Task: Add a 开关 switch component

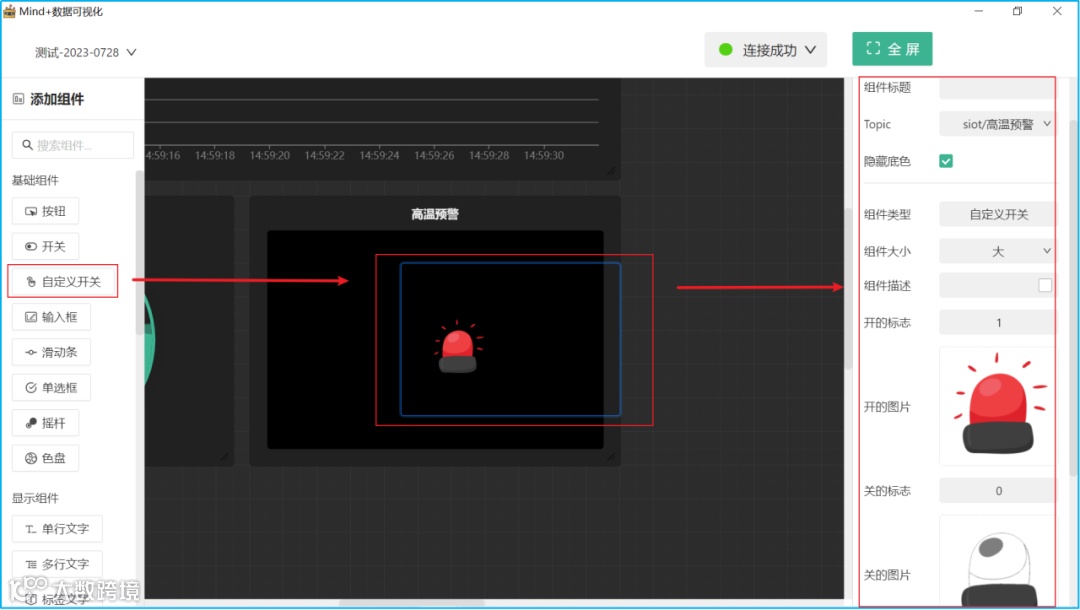Action: click(x=45, y=246)
